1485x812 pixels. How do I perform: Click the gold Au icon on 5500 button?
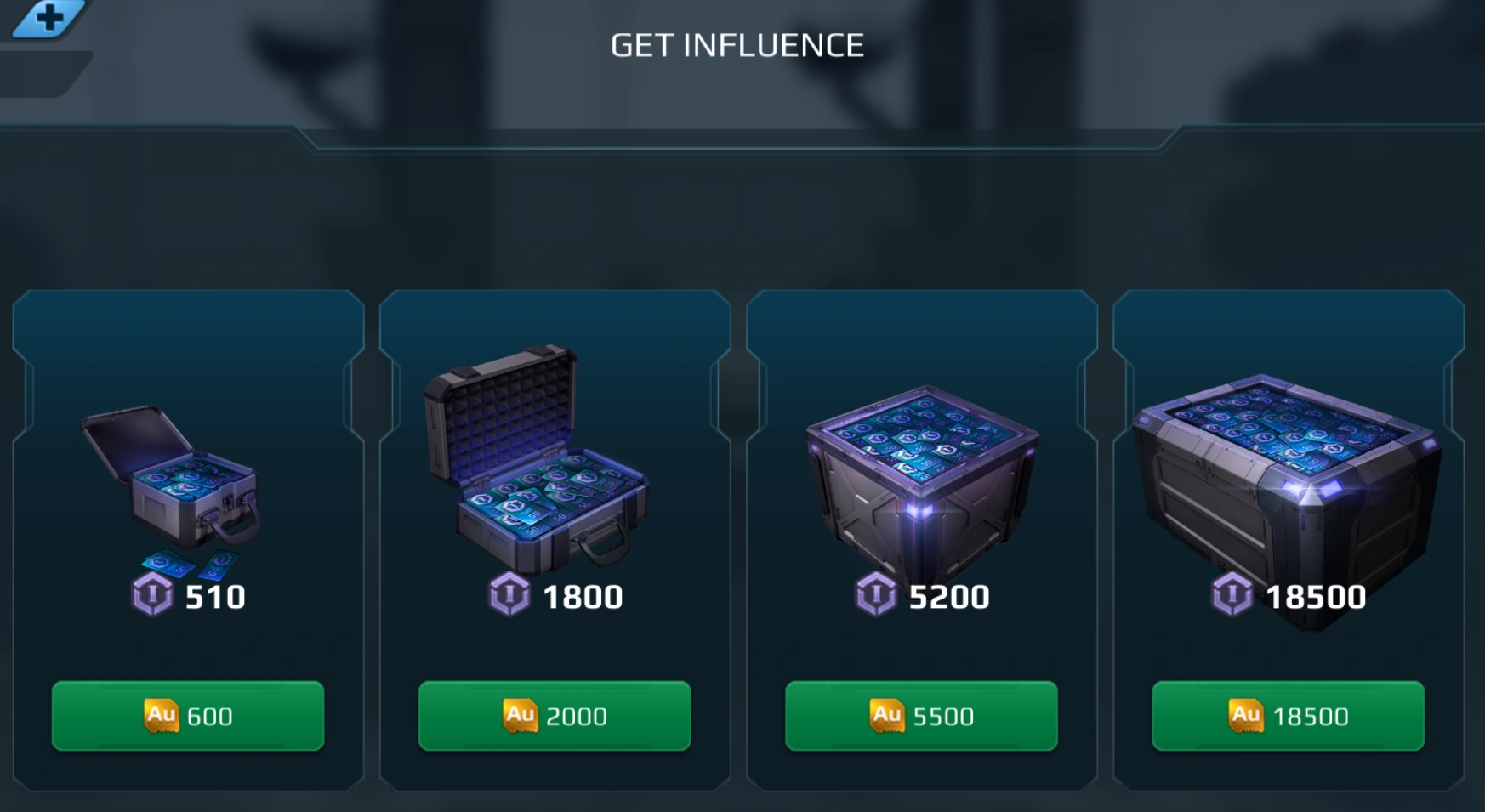(x=886, y=715)
